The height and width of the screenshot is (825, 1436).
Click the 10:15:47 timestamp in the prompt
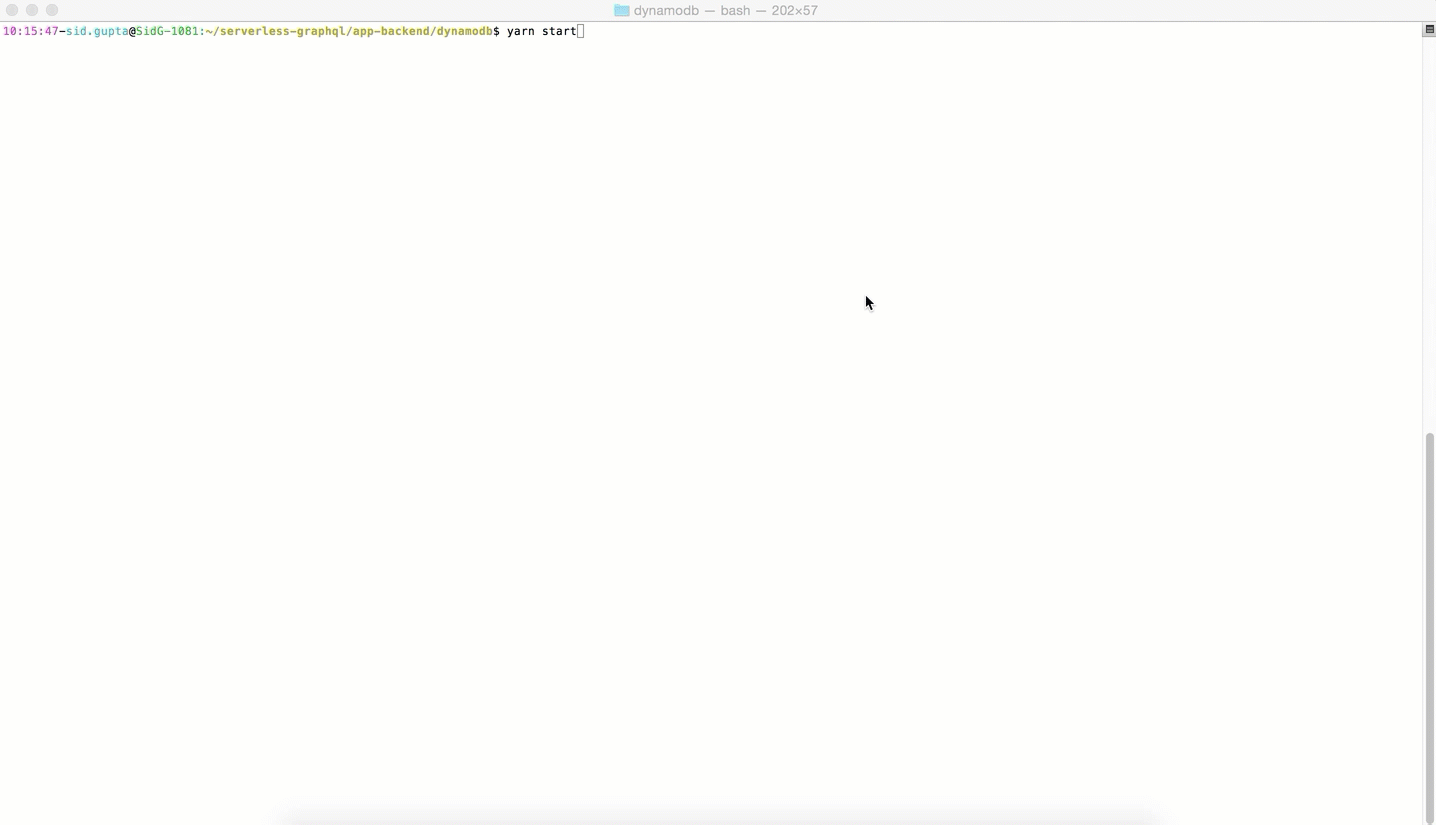30,31
